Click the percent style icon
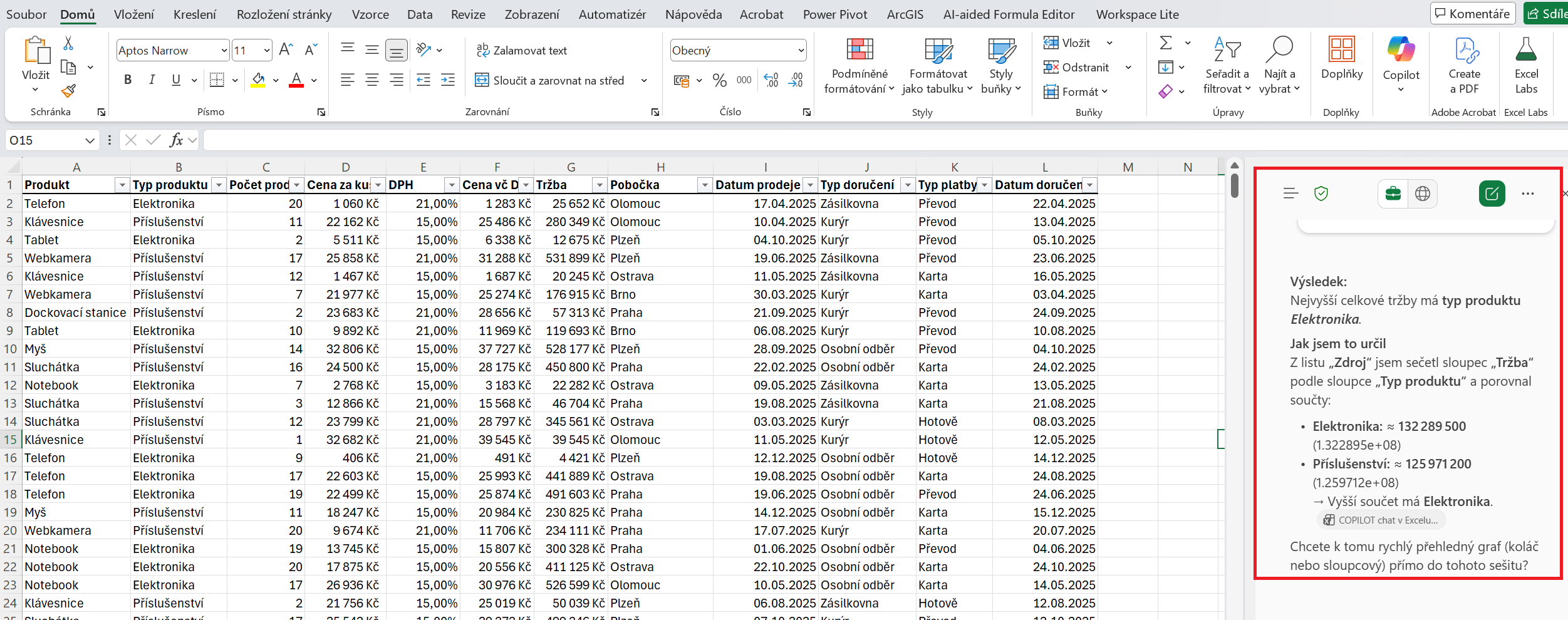This screenshot has height=620, width=1568. [x=720, y=80]
